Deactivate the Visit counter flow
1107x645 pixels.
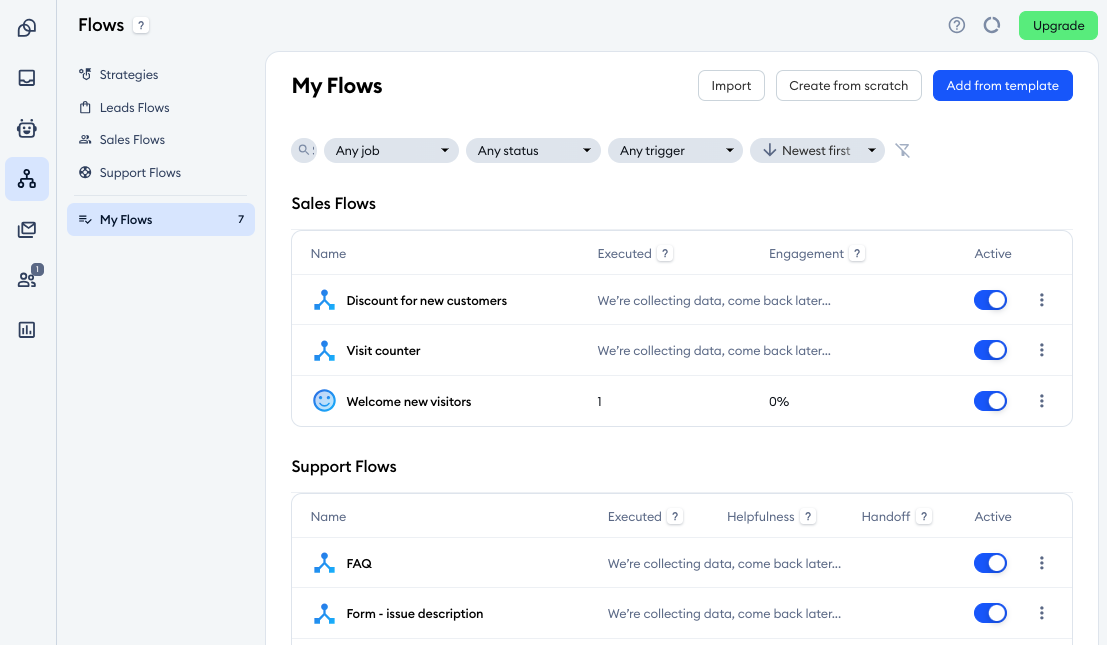click(990, 350)
